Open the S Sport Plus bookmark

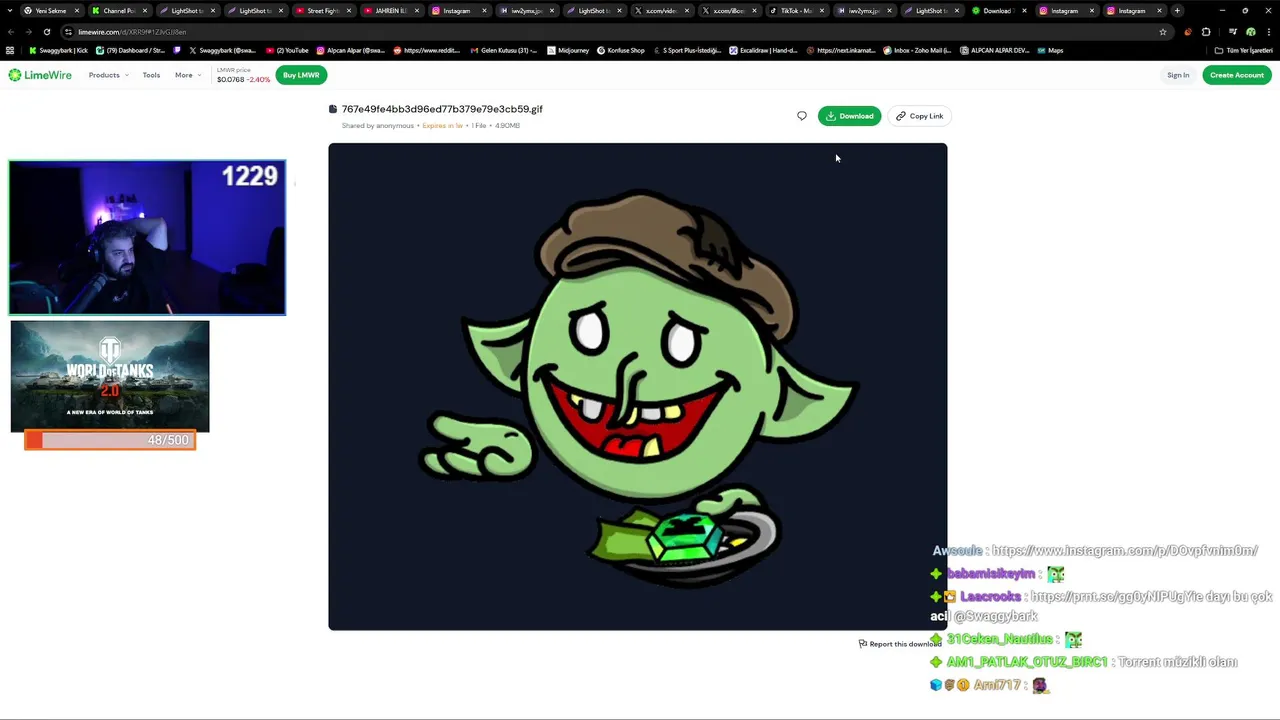[x=687, y=50]
